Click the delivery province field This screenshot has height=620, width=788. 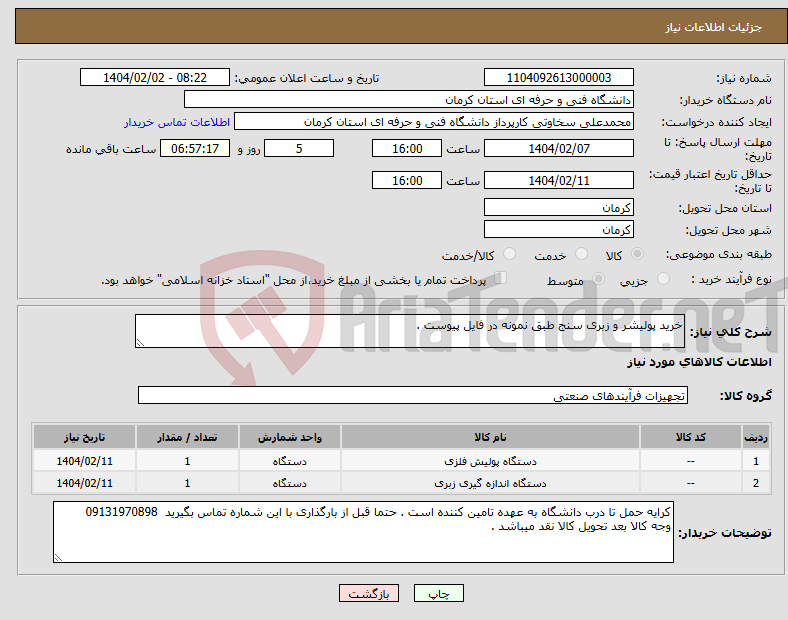(x=559, y=207)
